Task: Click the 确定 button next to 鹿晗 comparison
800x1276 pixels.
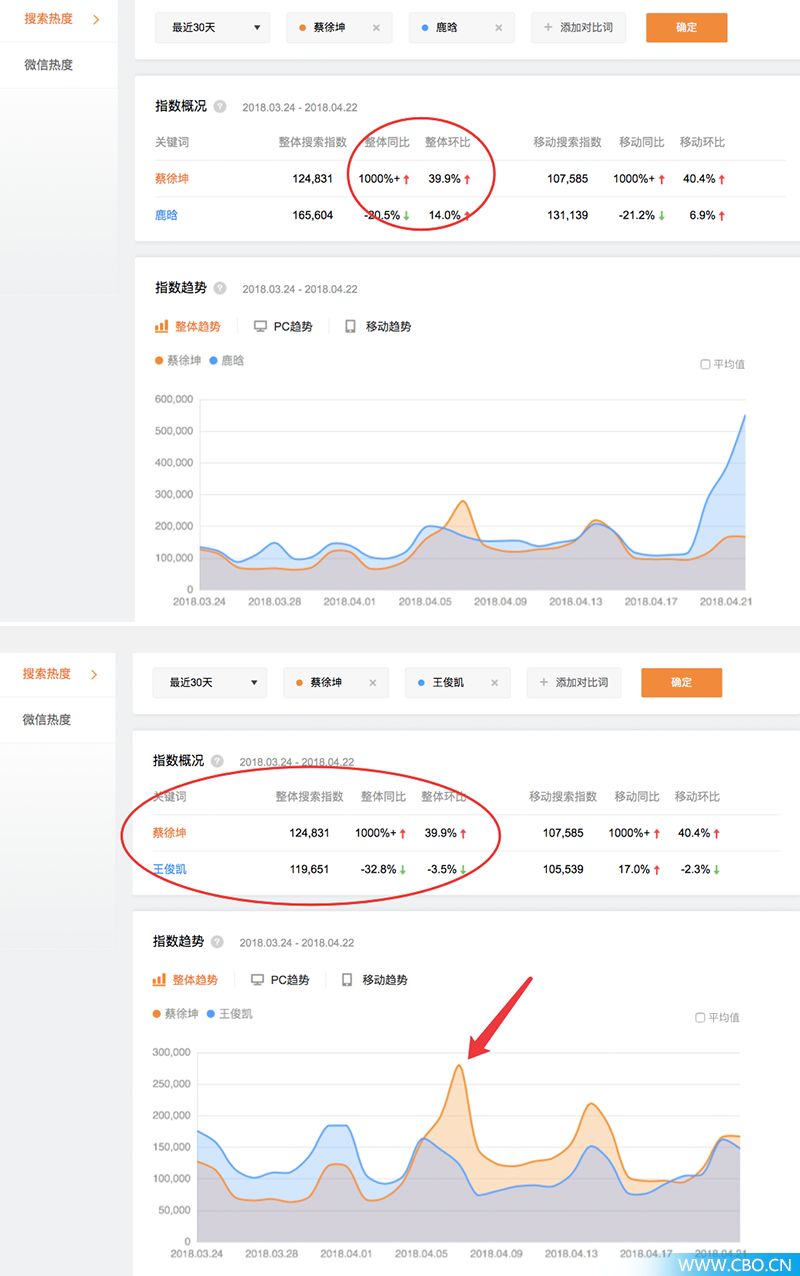Action: pos(686,28)
